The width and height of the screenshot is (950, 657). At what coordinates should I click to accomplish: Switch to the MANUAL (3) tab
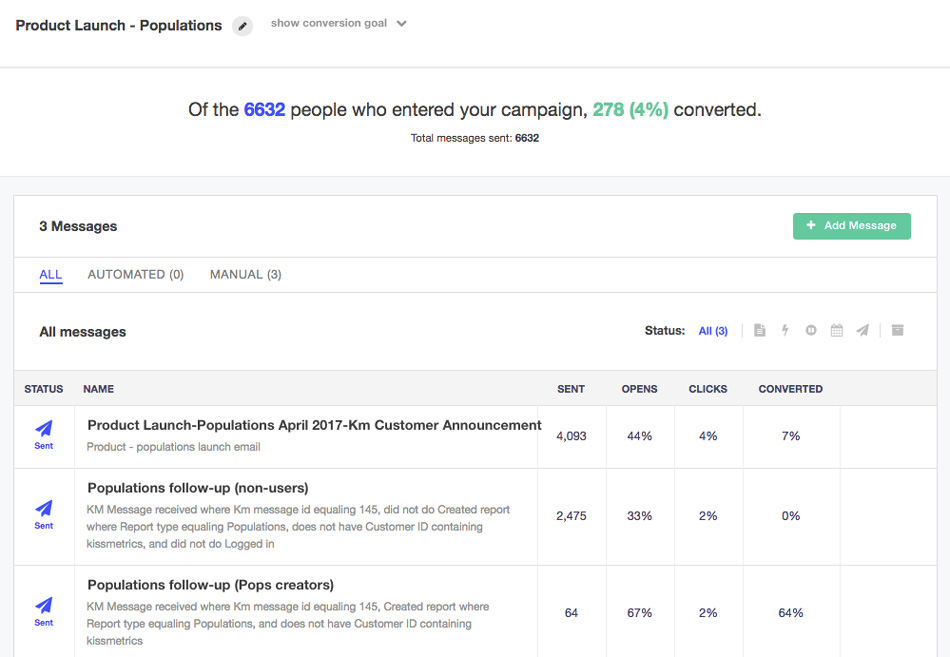click(245, 274)
